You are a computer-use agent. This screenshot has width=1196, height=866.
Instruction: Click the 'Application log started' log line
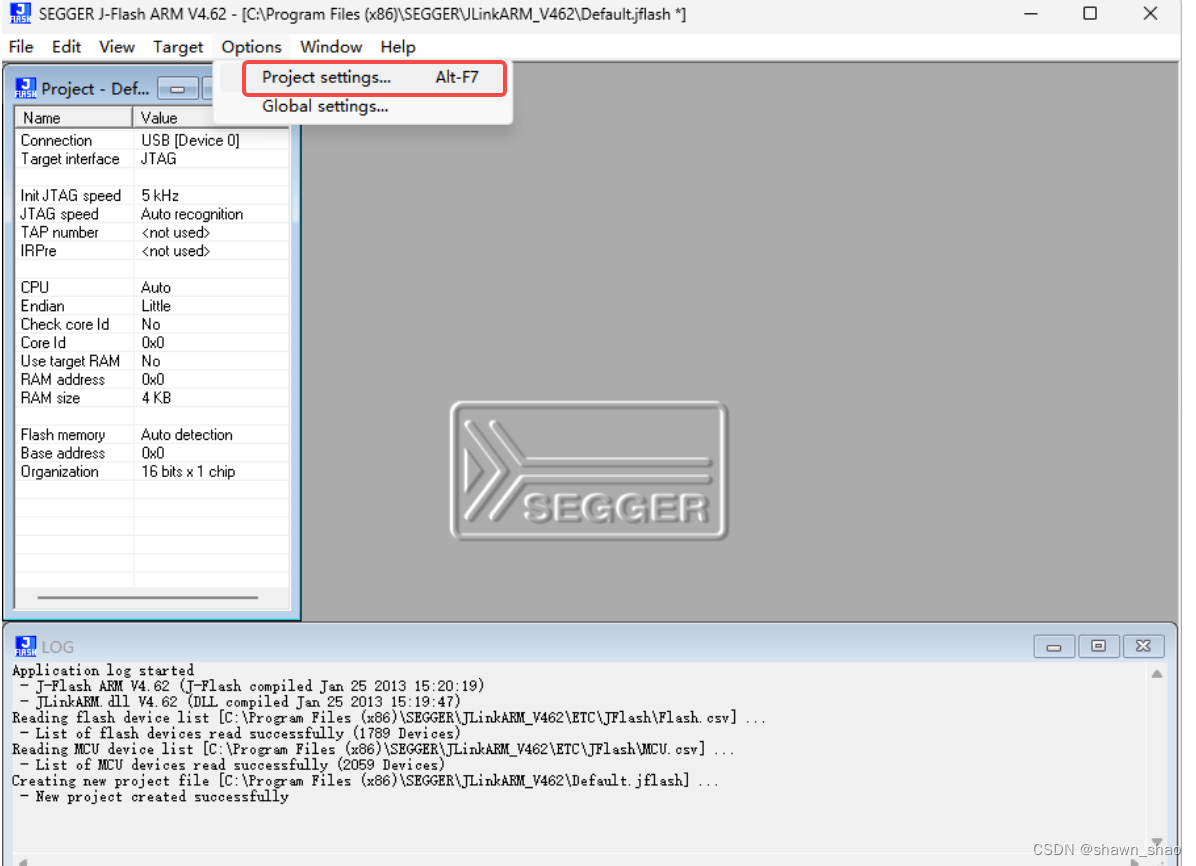103,670
